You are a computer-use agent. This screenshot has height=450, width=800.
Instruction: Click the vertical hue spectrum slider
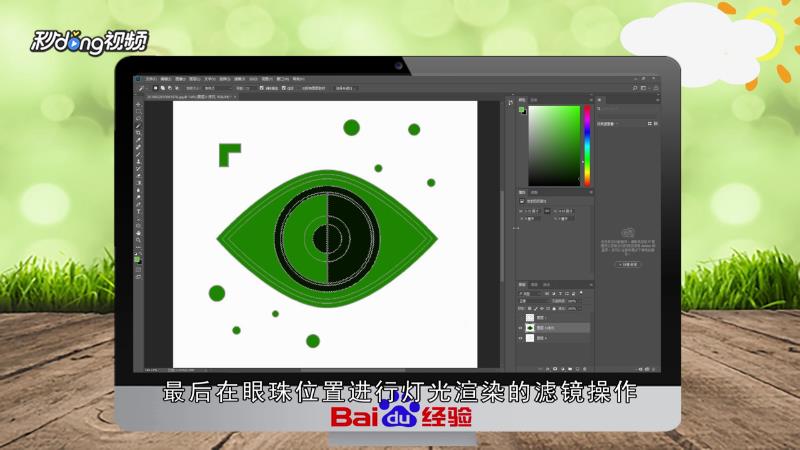[587, 145]
